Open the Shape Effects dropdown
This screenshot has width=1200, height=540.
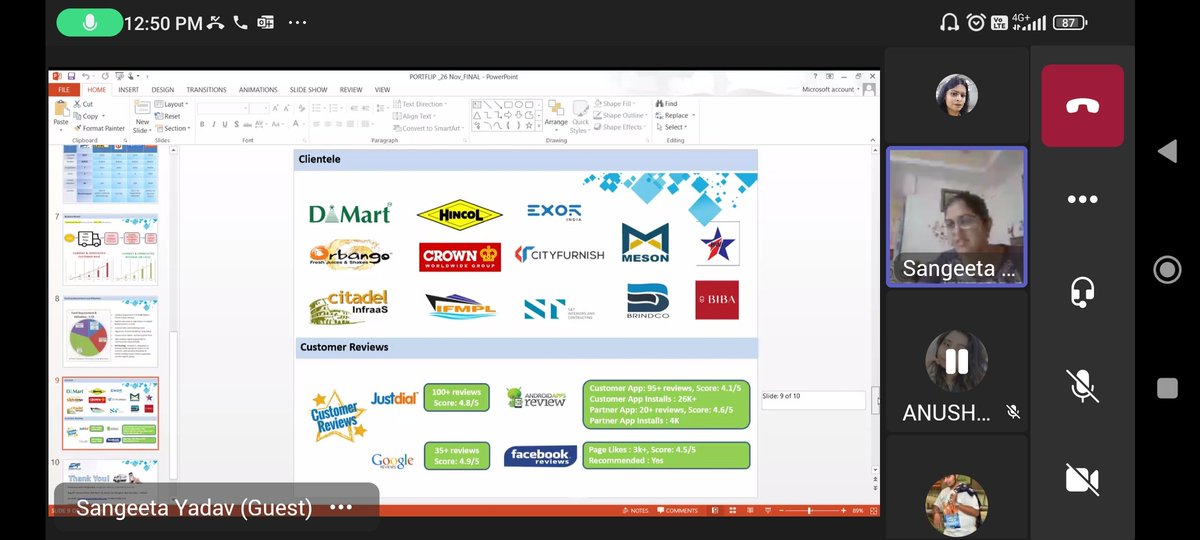pos(620,128)
